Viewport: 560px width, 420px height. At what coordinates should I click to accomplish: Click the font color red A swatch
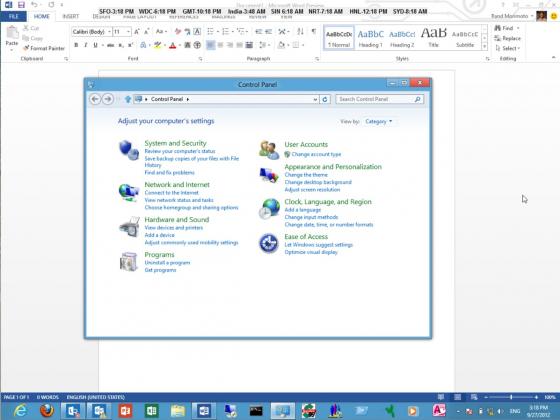point(172,45)
